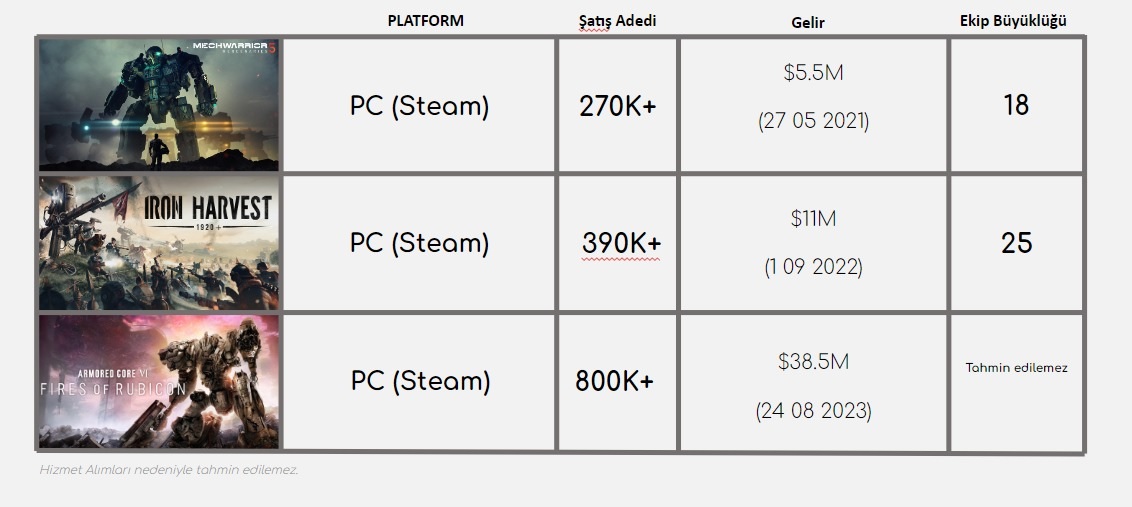Click PC (Steam) in MechWarrior row
The image size is (1132, 507).
click(x=419, y=106)
